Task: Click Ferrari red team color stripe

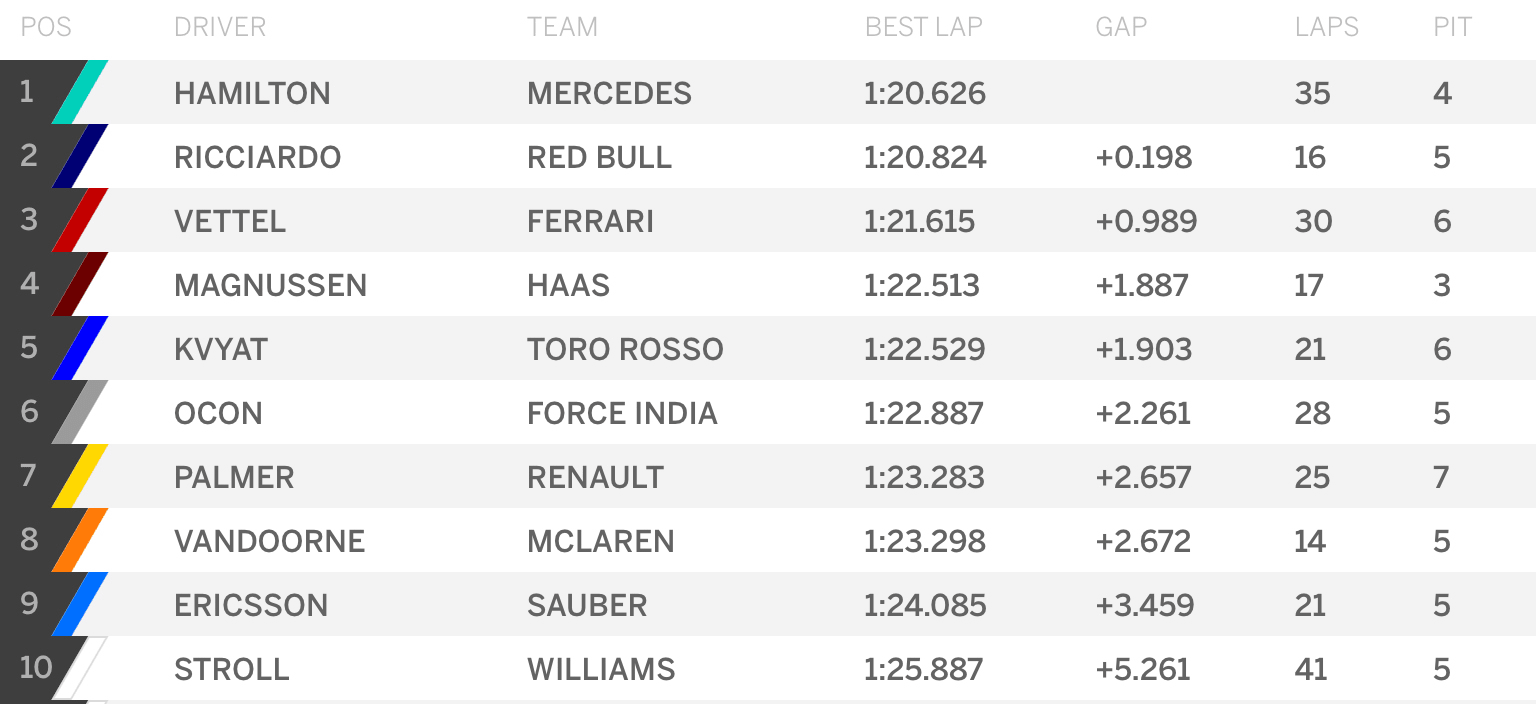Action: click(80, 220)
